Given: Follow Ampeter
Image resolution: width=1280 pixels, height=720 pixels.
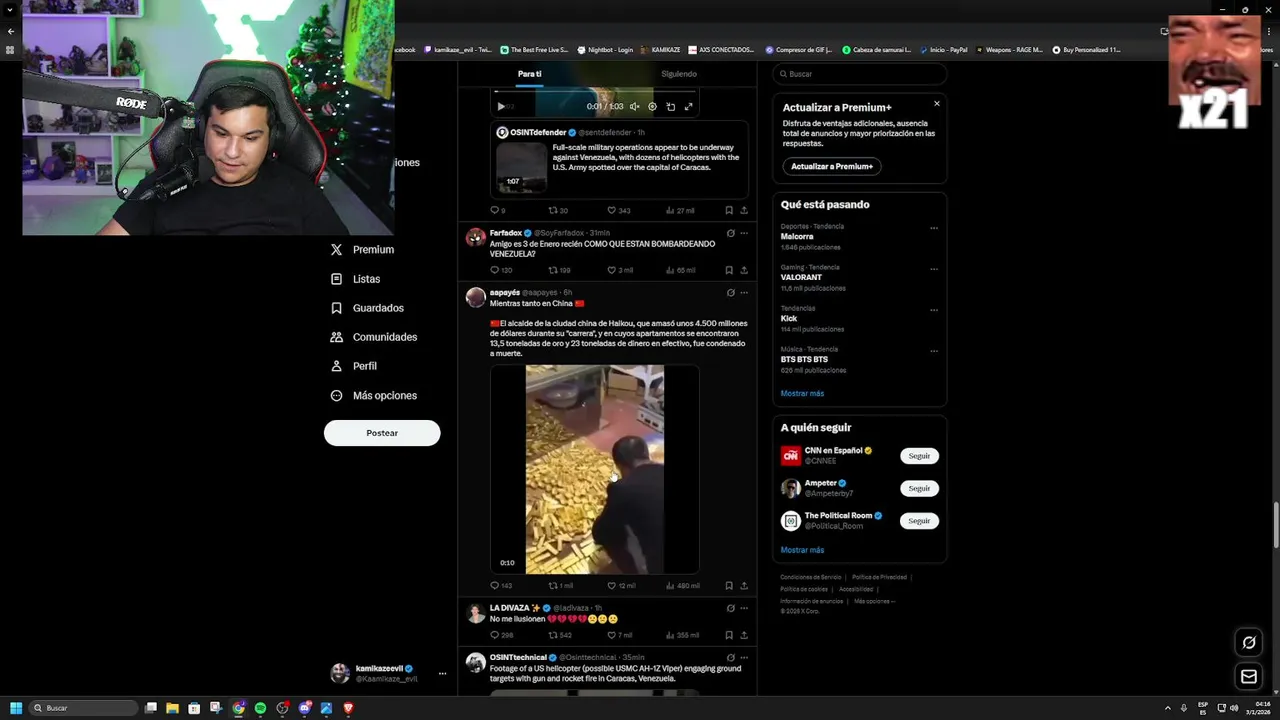Looking at the screenshot, I should [919, 488].
